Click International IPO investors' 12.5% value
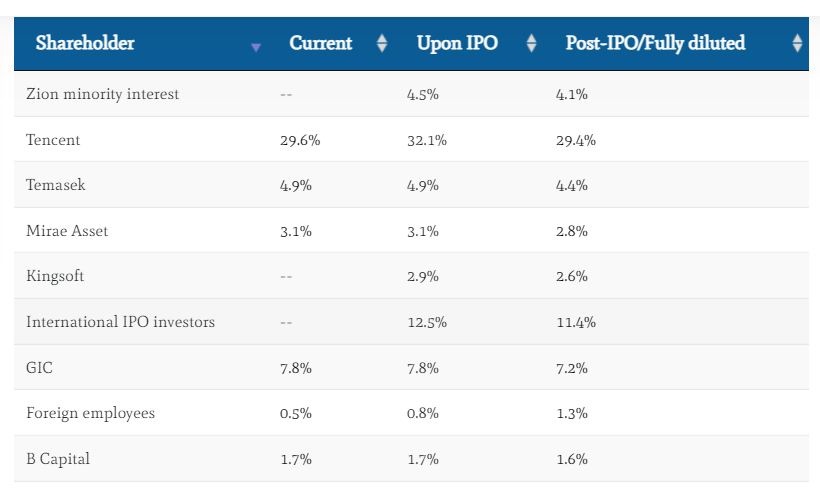 coord(426,322)
